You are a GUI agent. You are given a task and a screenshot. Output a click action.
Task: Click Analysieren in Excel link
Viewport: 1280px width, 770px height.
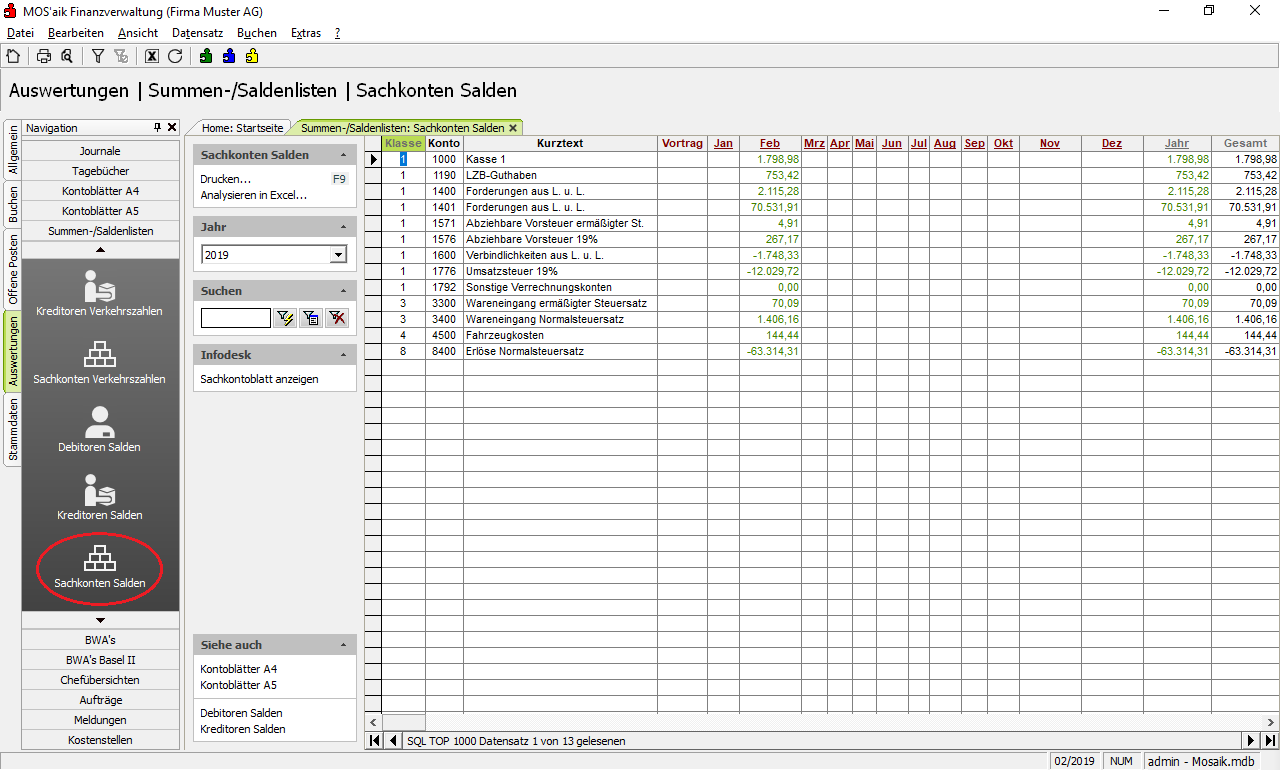(253, 195)
